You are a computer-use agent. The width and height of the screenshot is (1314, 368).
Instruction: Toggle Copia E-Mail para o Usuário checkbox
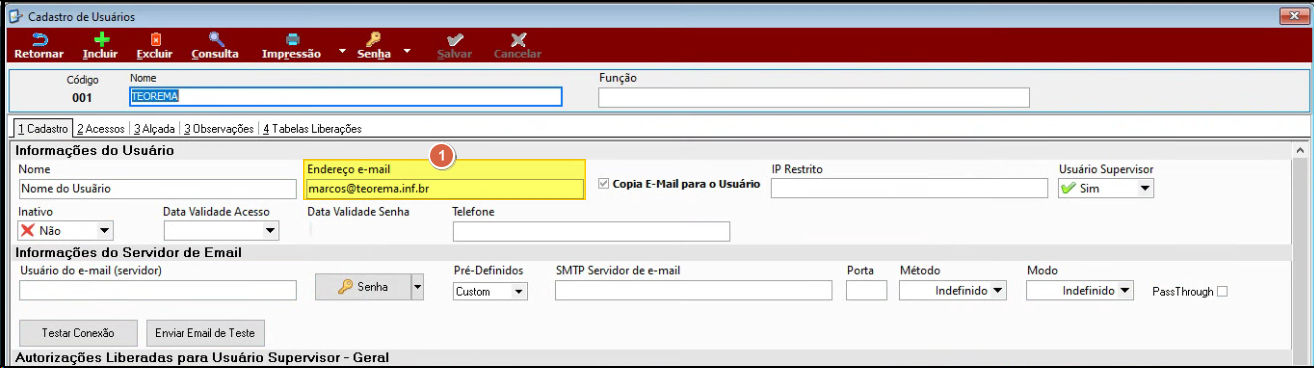pos(603,184)
